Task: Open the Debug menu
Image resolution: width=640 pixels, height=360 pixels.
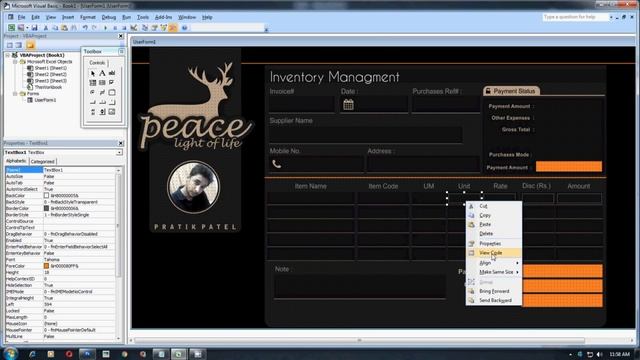Action: (109, 17)
